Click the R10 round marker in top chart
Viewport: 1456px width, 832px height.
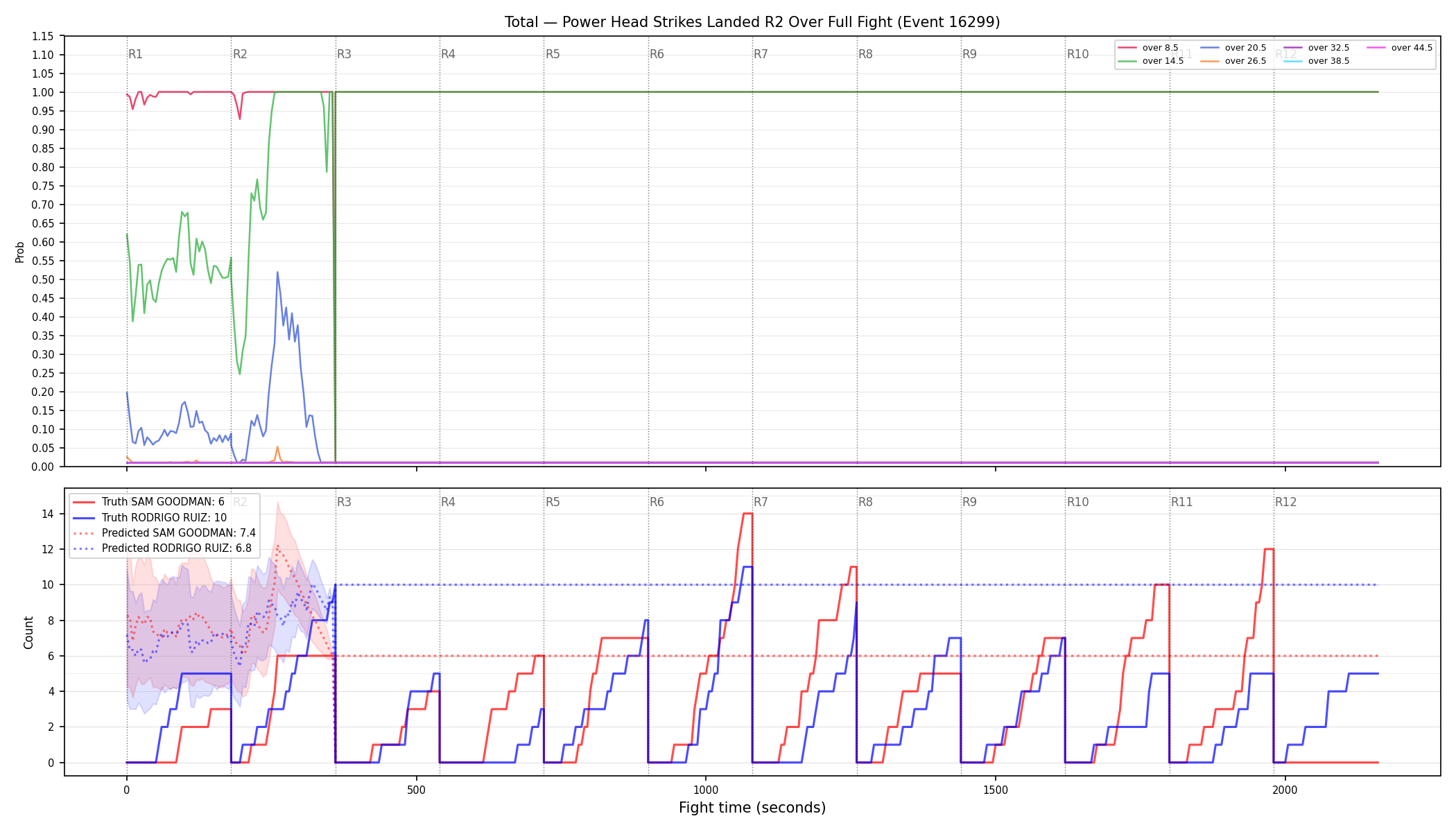point(1077,54)
